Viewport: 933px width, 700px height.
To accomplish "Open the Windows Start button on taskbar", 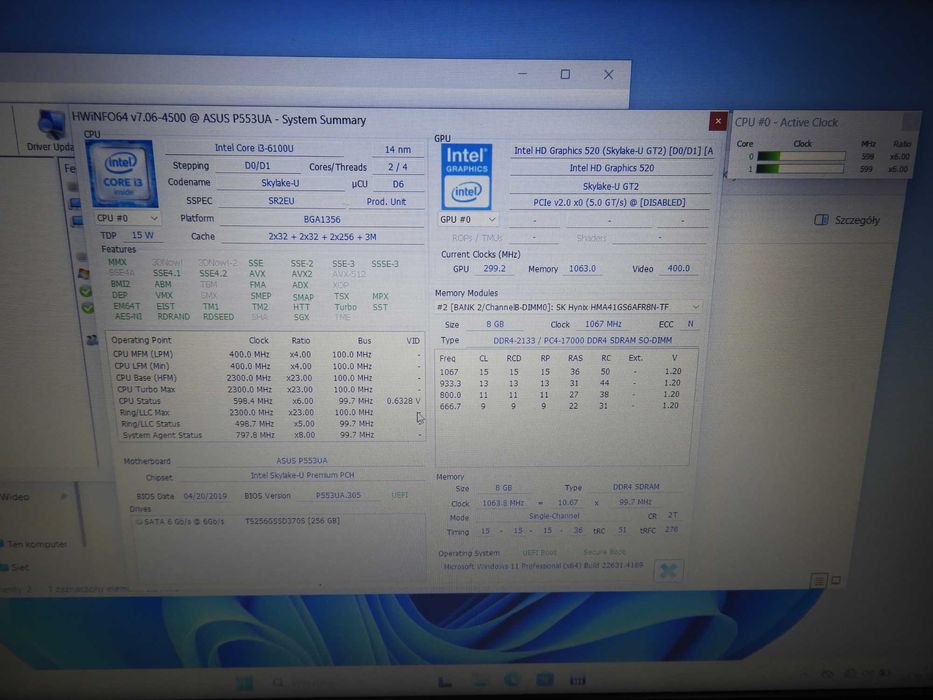I will [x=243, y=683].
